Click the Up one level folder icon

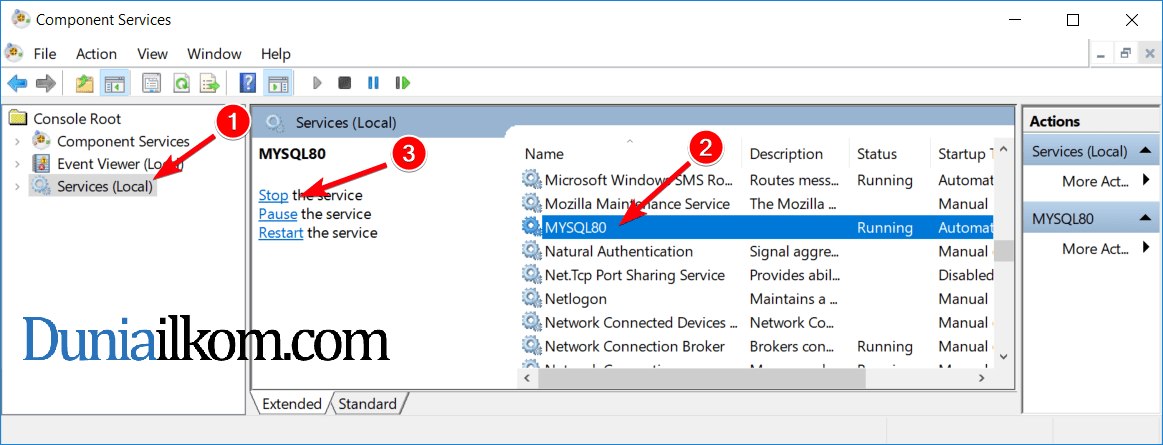[x=85, y=83]
